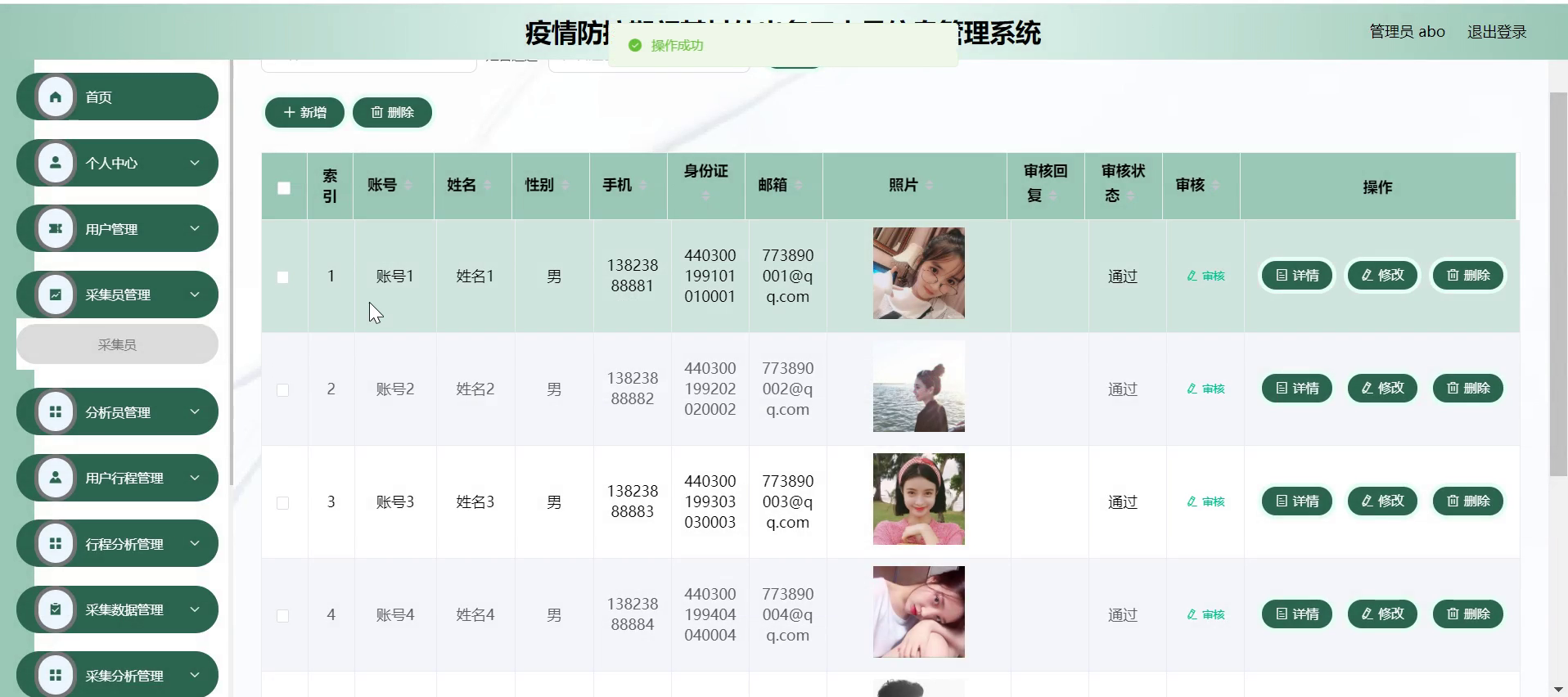The height and width of the screenshot is (697, 1568).
Task: Click the 删除 button beside 新增 above the table
Action: 392,112
